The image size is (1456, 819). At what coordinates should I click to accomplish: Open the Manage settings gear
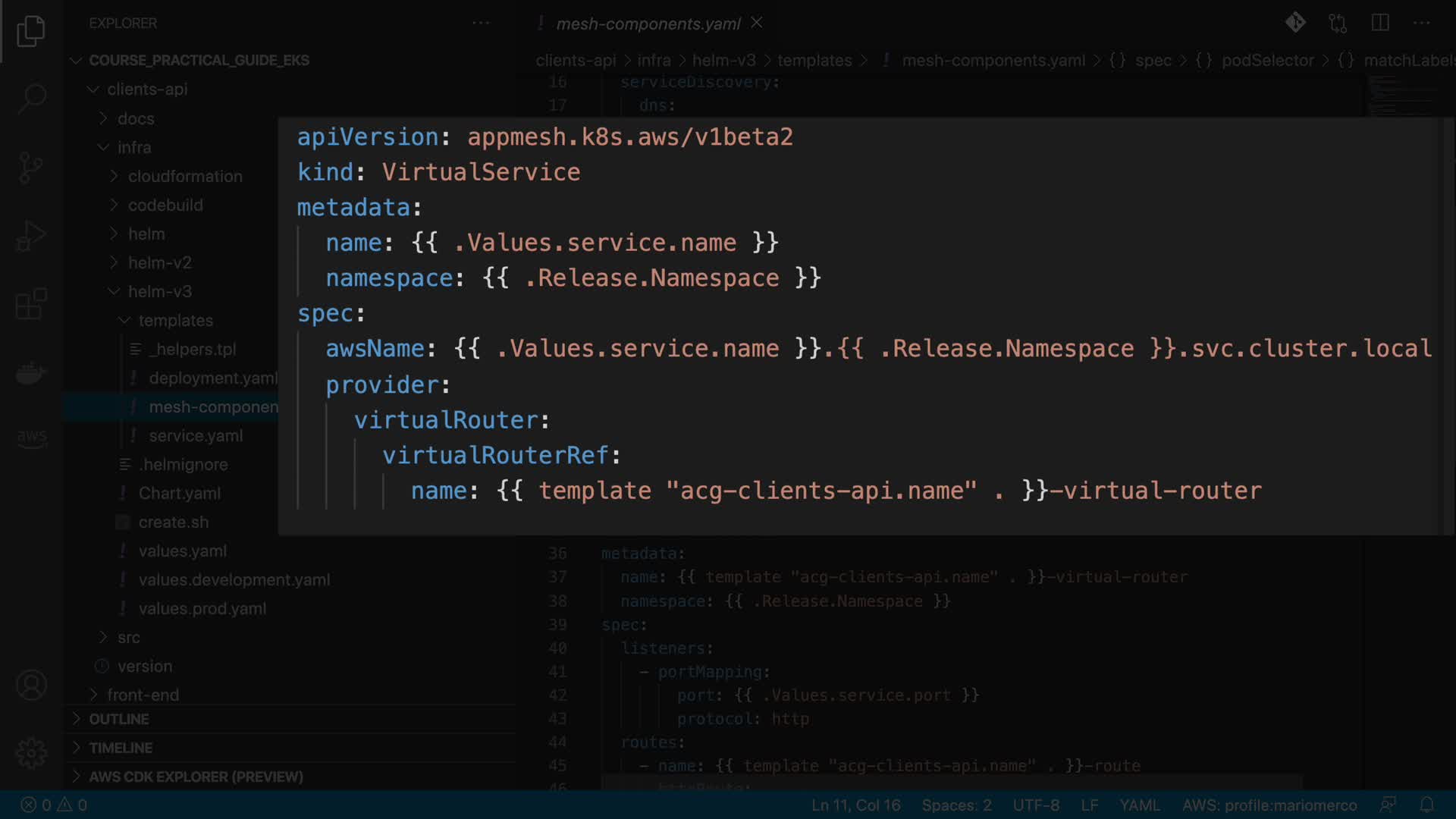[31, 753]
